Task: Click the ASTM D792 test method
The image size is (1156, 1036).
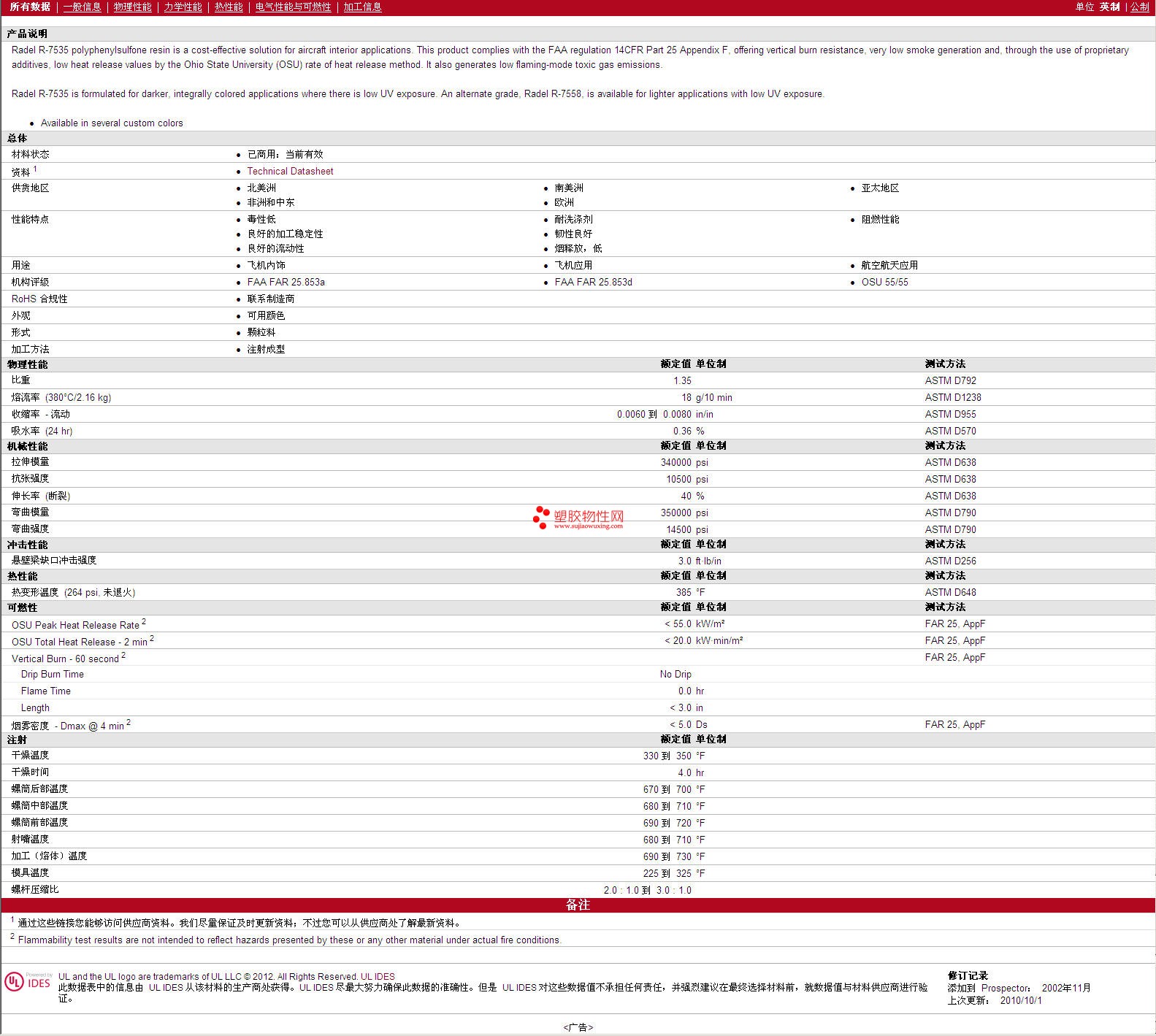Action: click(x=950, y=381)
